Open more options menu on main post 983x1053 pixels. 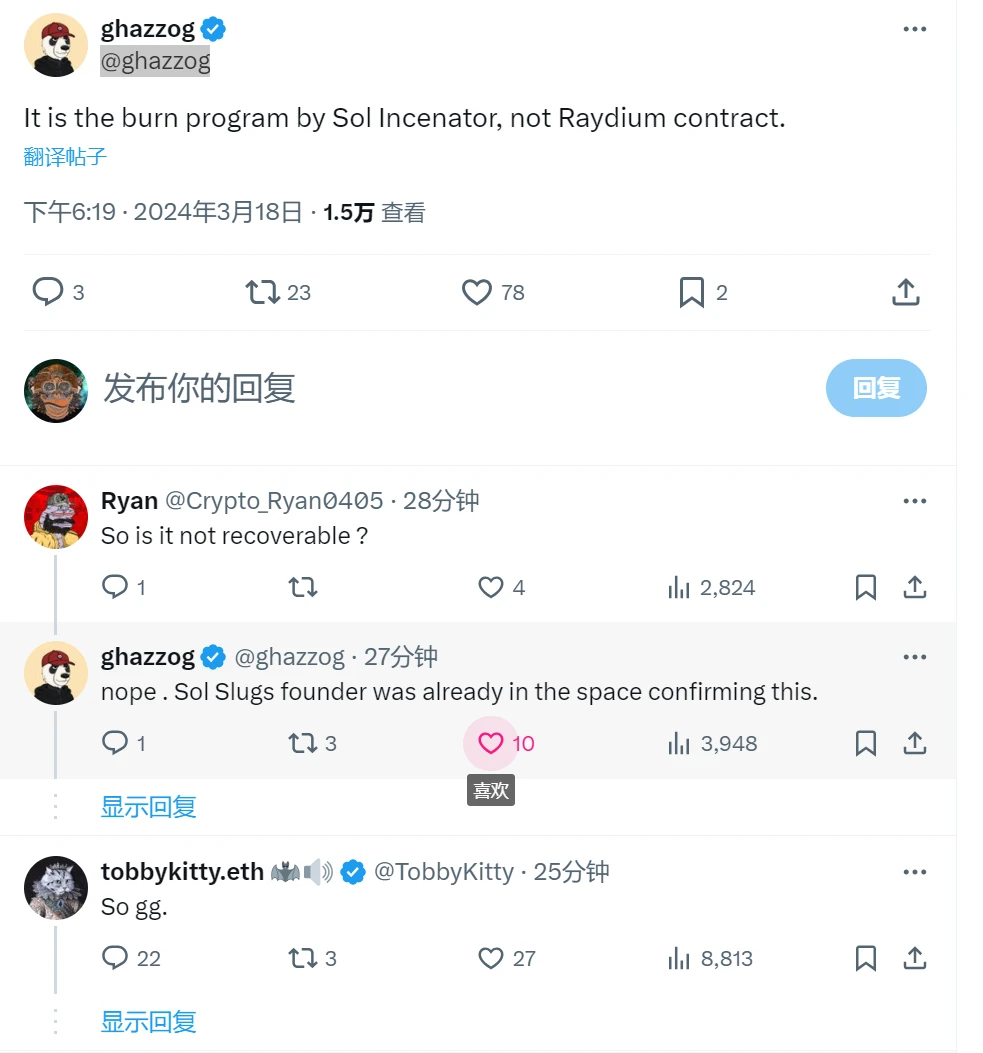pyautogui.click(x=915, y=29)
